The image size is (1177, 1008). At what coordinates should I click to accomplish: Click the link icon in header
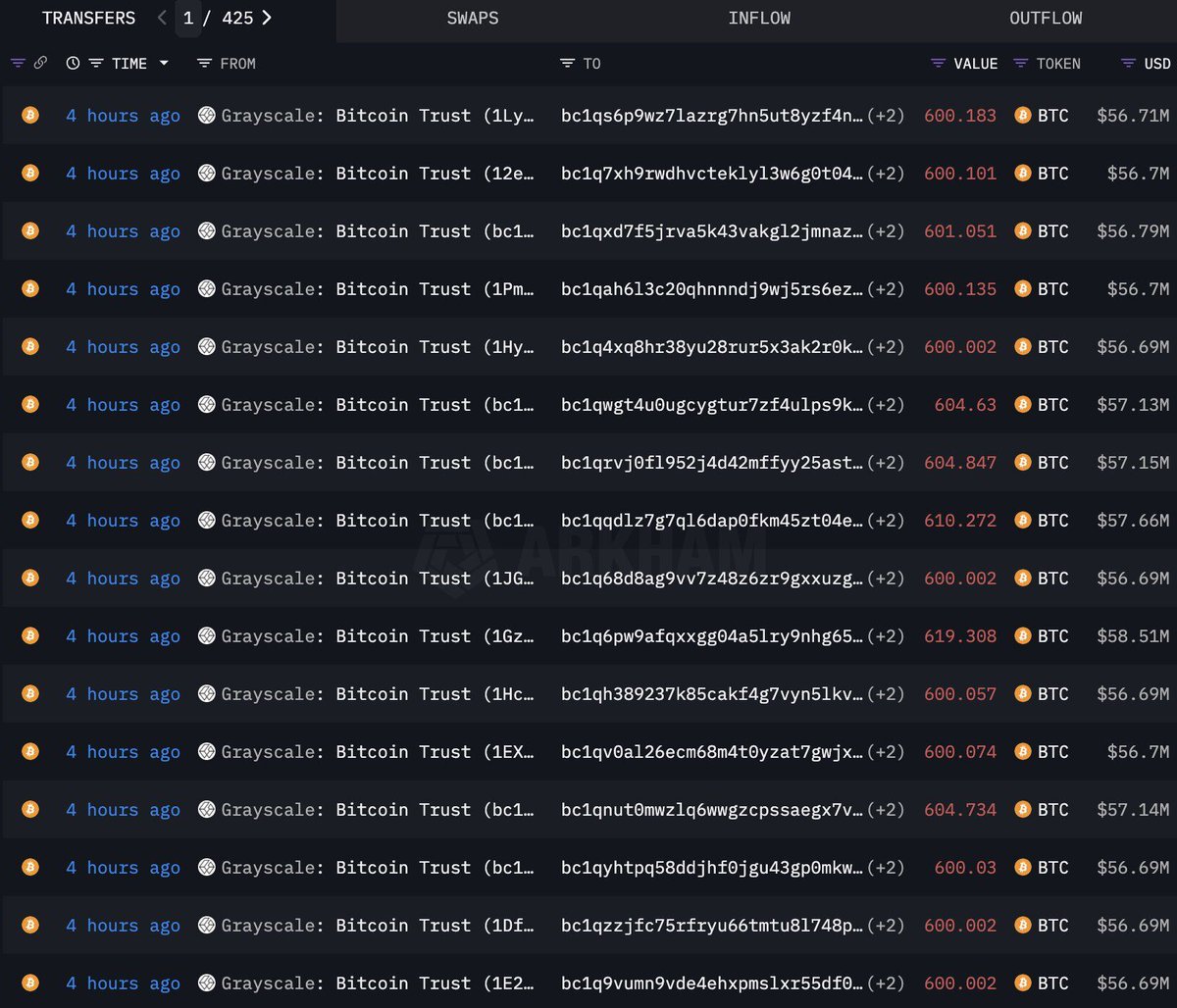point(40,63)
